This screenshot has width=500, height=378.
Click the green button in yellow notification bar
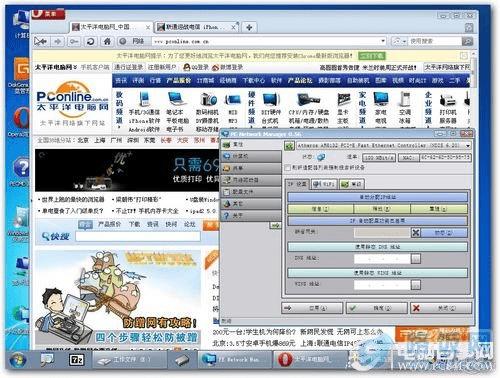click(372, 55)
